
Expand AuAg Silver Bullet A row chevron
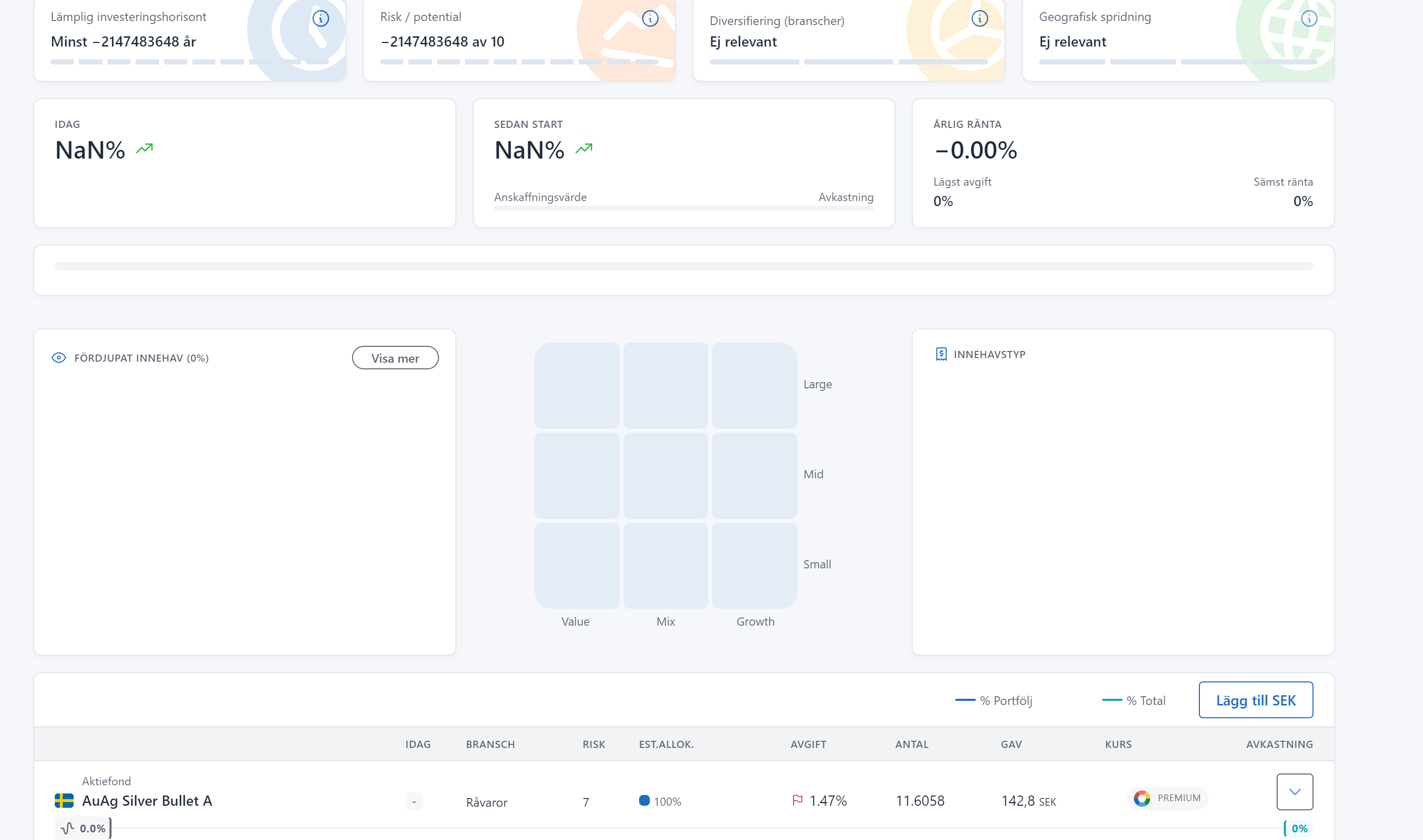1295,791
